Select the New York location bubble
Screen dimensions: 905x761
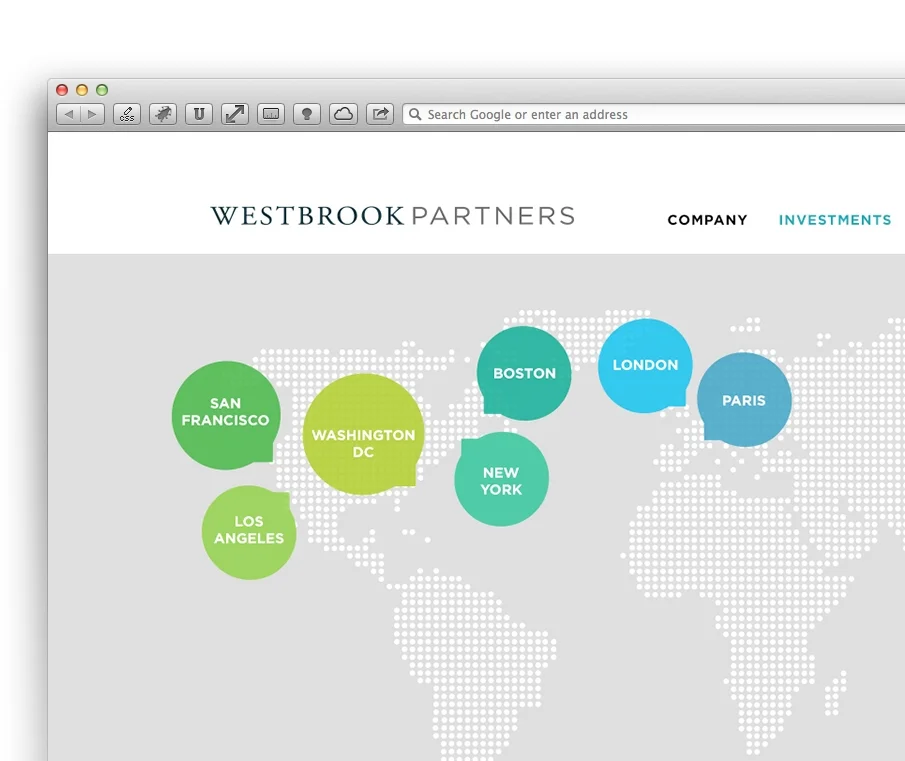tap(501, 479)
